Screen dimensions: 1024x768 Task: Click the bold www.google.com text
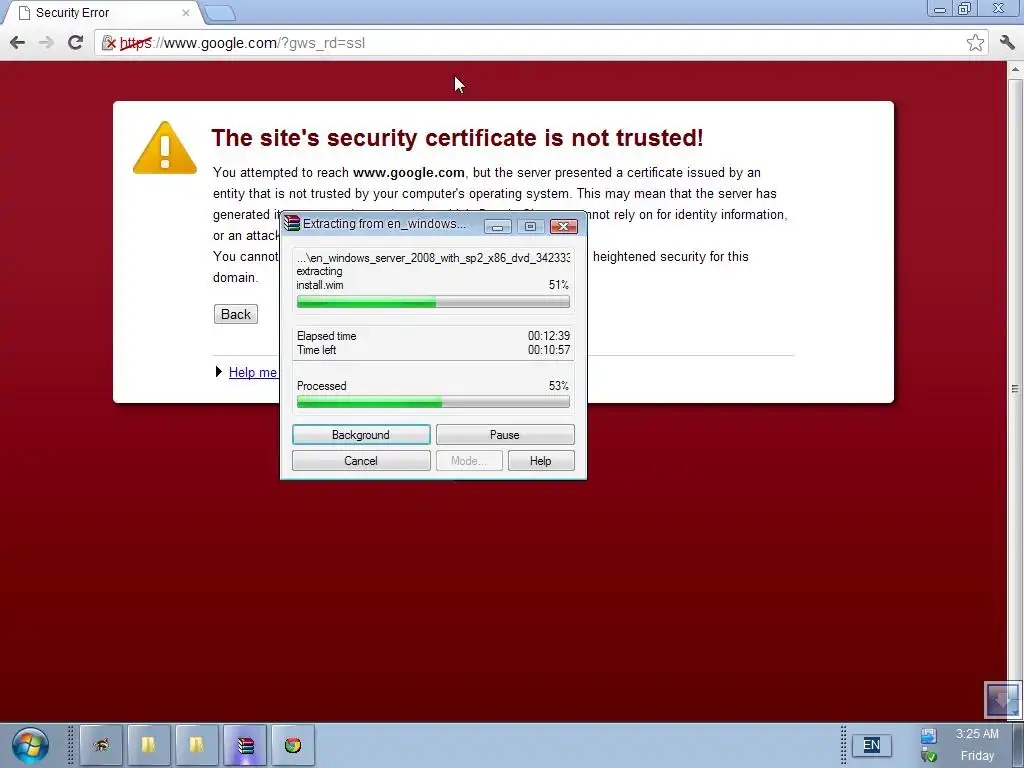409,173
